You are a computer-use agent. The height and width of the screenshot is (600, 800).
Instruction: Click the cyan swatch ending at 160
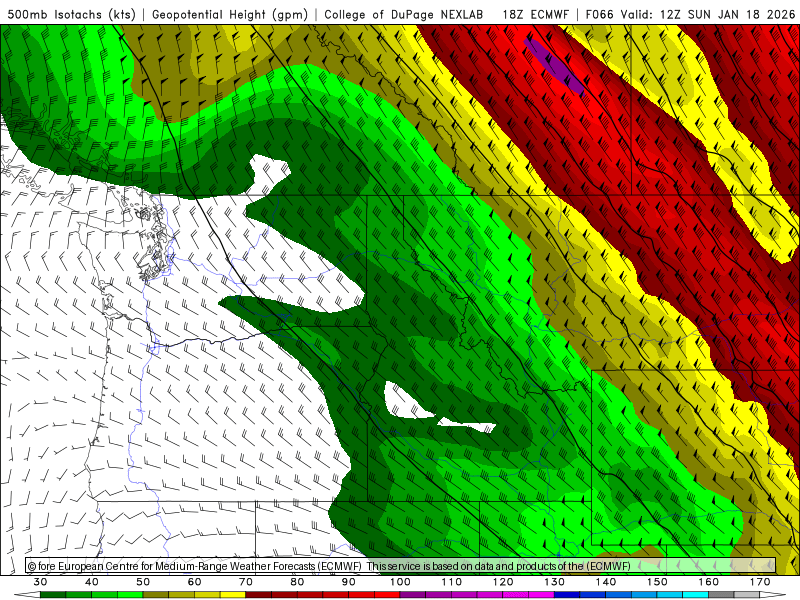click(695, 595)
